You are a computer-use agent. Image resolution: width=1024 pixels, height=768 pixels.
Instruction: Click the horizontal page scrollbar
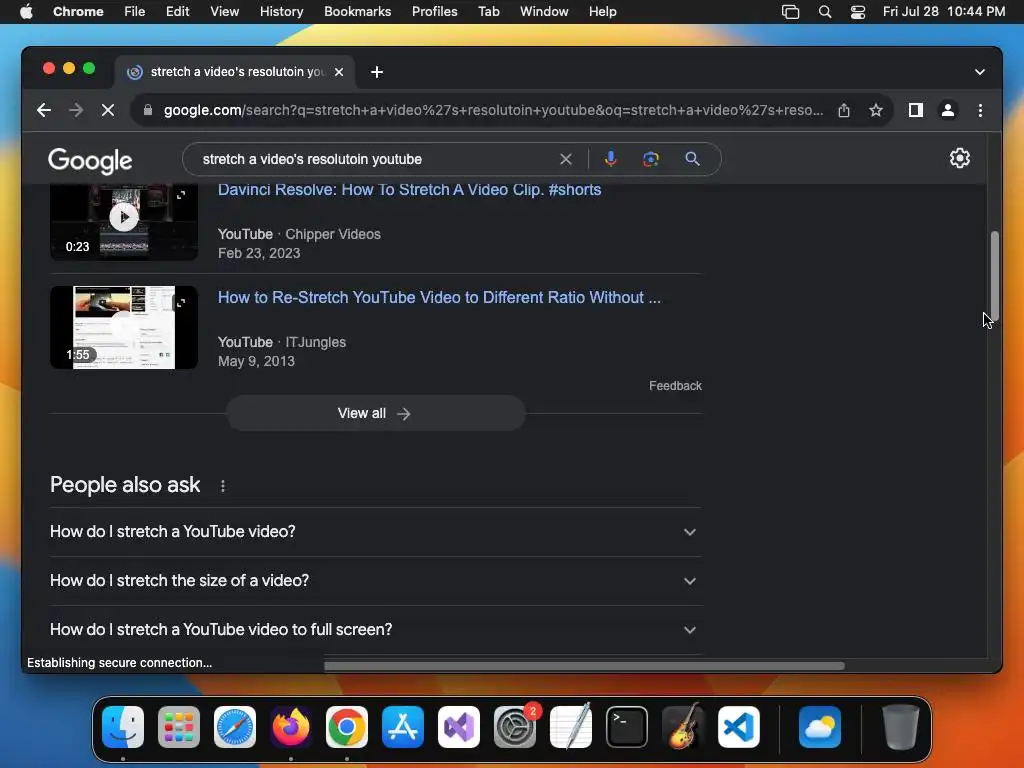(584, 665)
